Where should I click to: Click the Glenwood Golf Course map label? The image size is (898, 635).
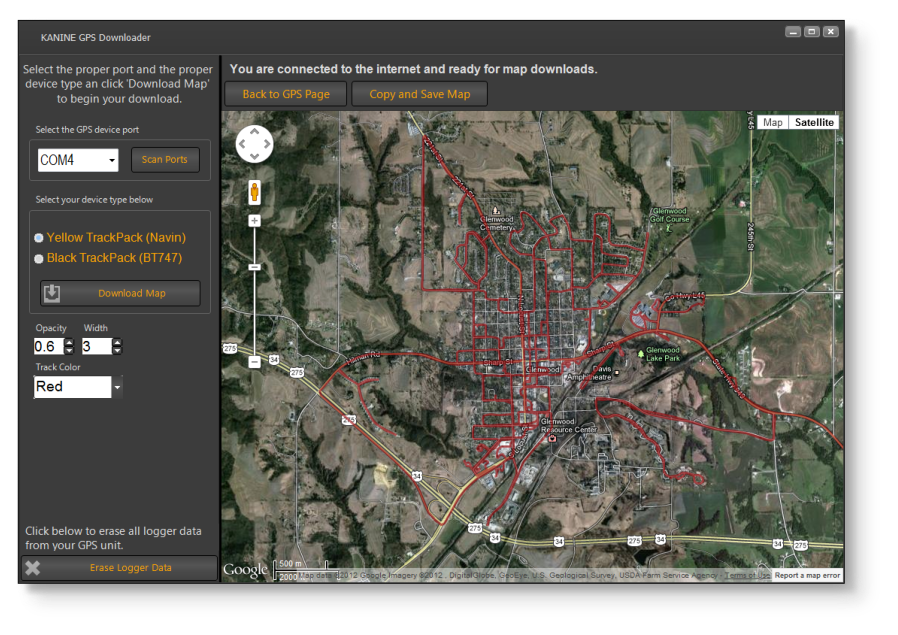click(x=669, y=215)
